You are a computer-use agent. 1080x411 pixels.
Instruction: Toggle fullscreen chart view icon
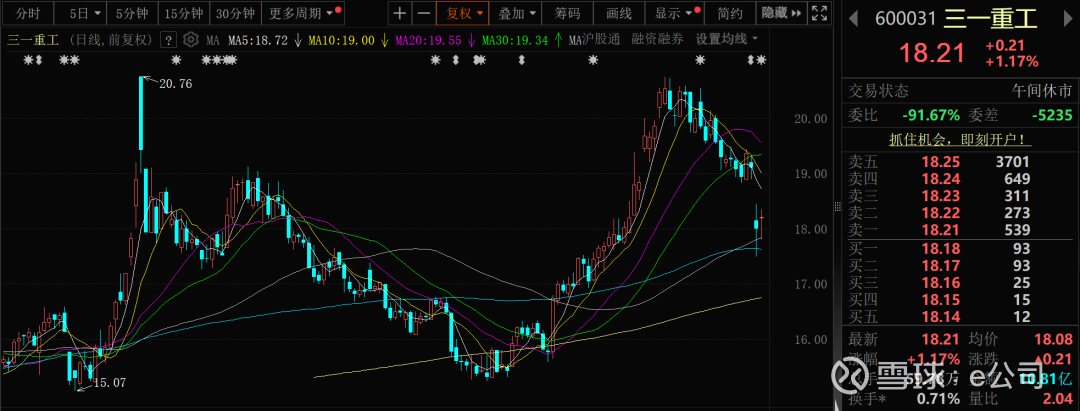[x=819, y=13]
